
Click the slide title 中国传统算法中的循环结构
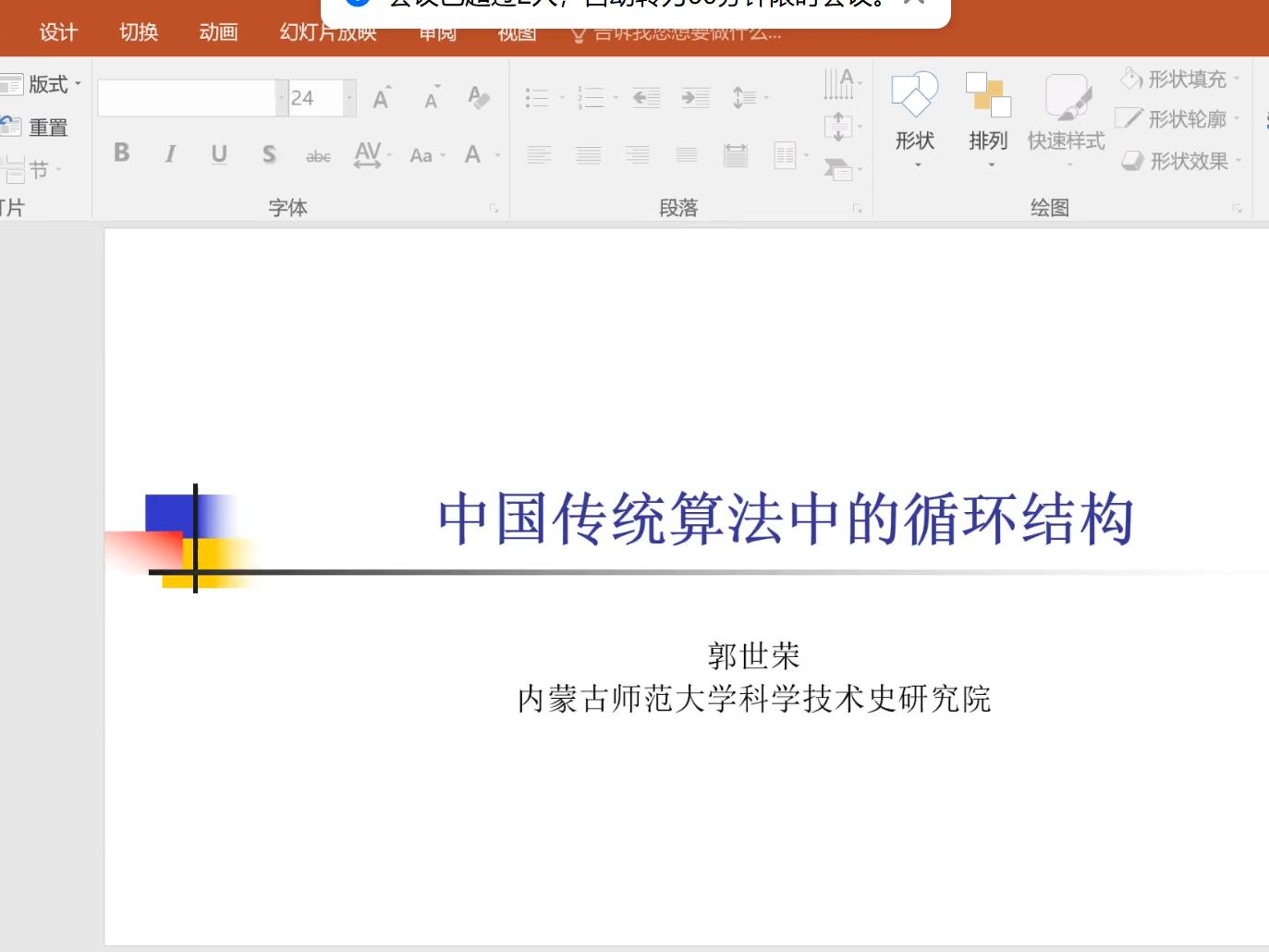coord(786,519)
